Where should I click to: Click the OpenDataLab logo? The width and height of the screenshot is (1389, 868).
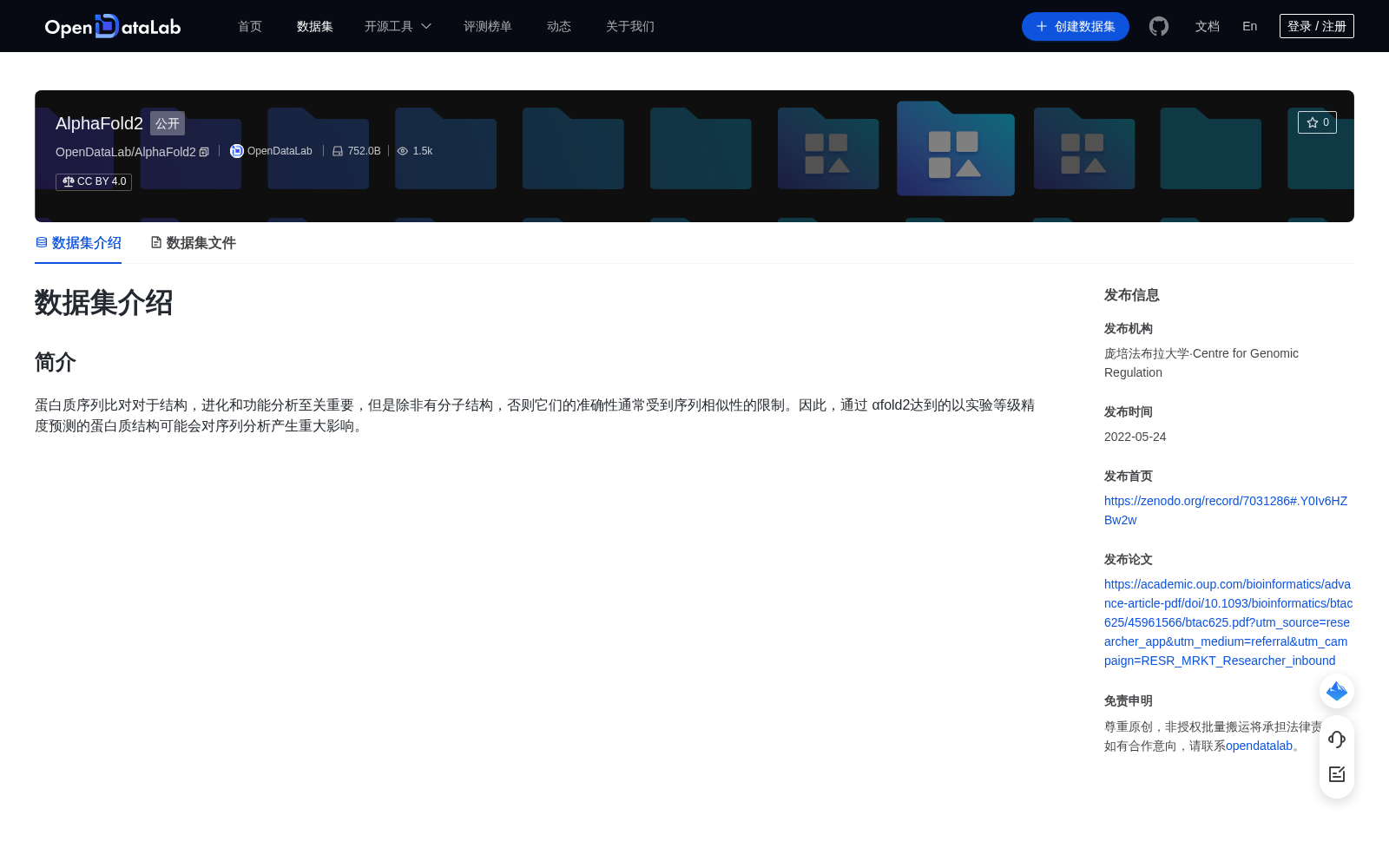pyautogui.click(x=113, y=26)
